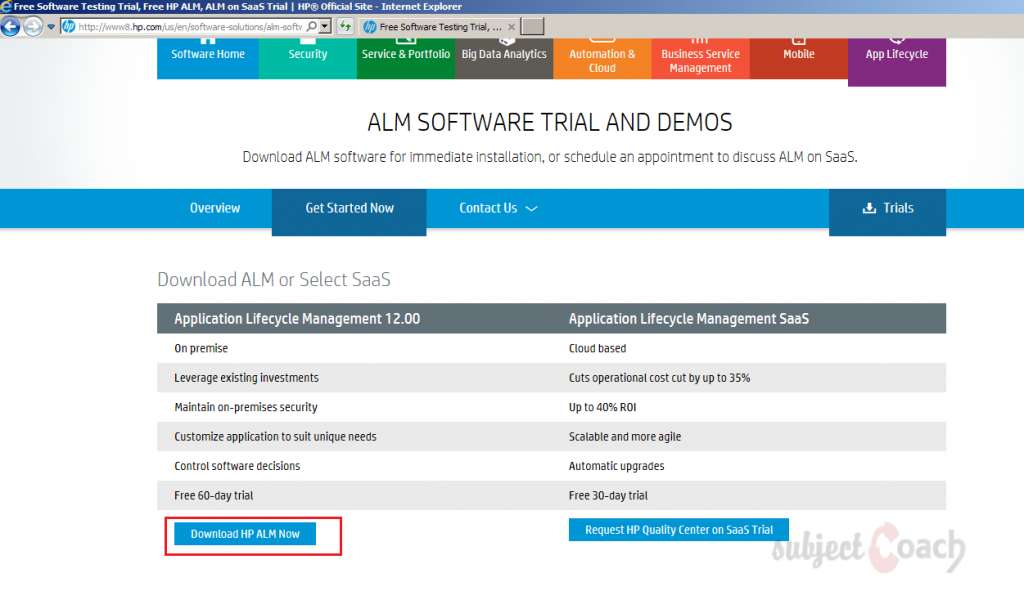This screenshot has height=591, width=1024.
Task: Click the Download ALM software subtitle sentence
Action: pyautogui.click(x=550, y=157)
